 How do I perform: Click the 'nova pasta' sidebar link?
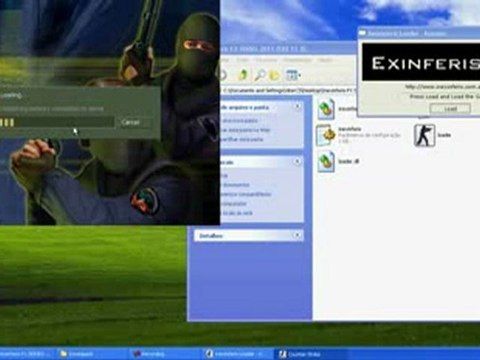[239, 120]
